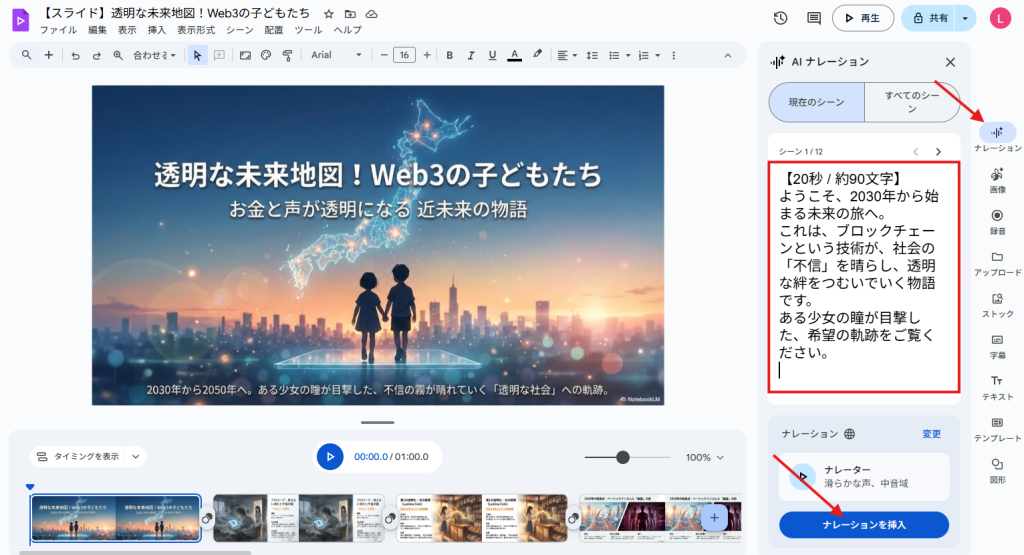Click the timeline zoom slider handle
Viewport: 1024px width, 555px height.
tap(623, 457)
